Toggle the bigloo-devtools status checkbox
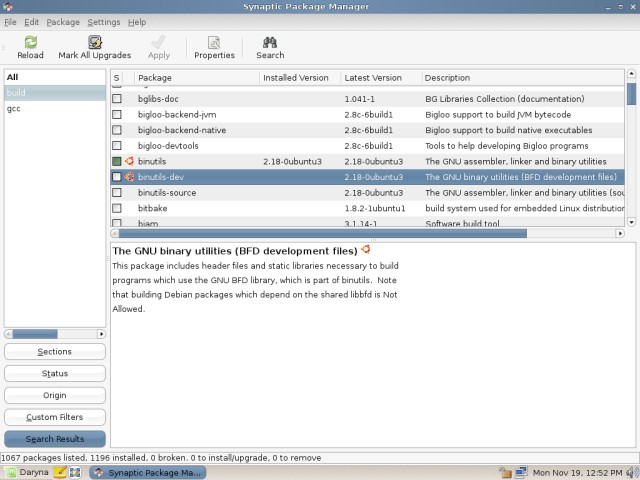This screenshot has width=640, height=480. click(x=117, y=146)
